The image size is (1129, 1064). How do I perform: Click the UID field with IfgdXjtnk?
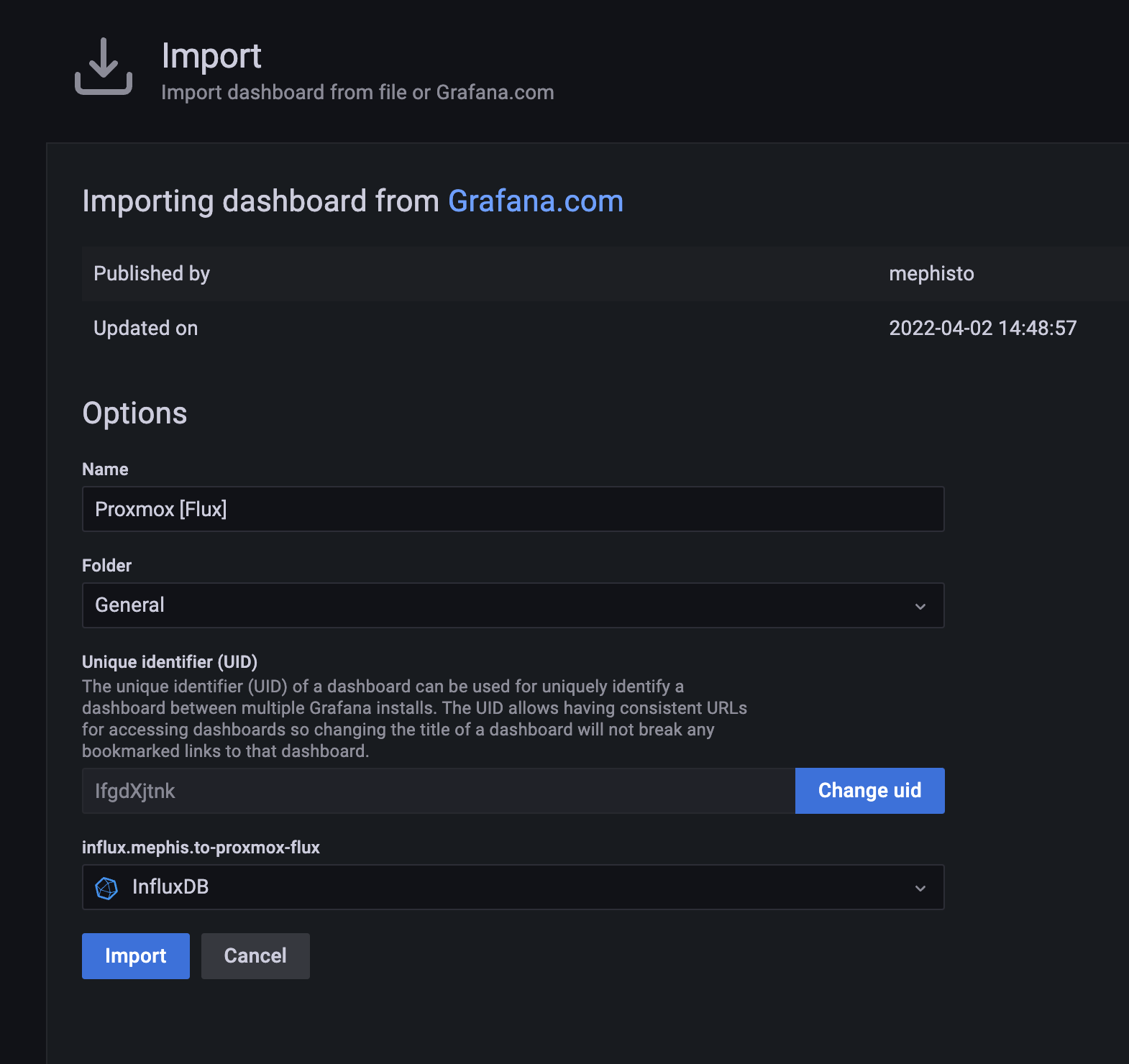coord(439,791)
